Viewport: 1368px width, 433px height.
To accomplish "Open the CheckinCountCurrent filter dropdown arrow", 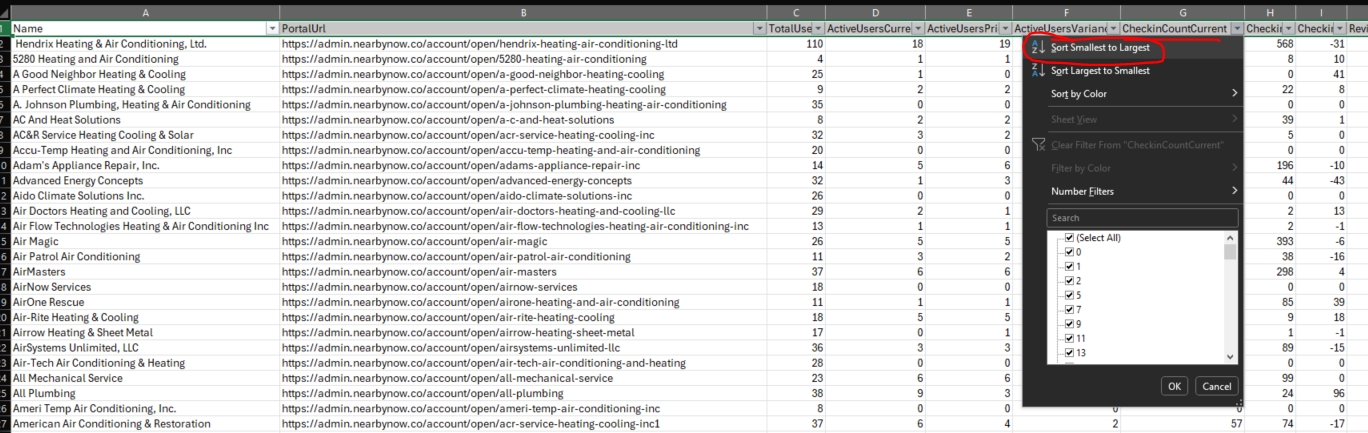I will coord(1237,29).
